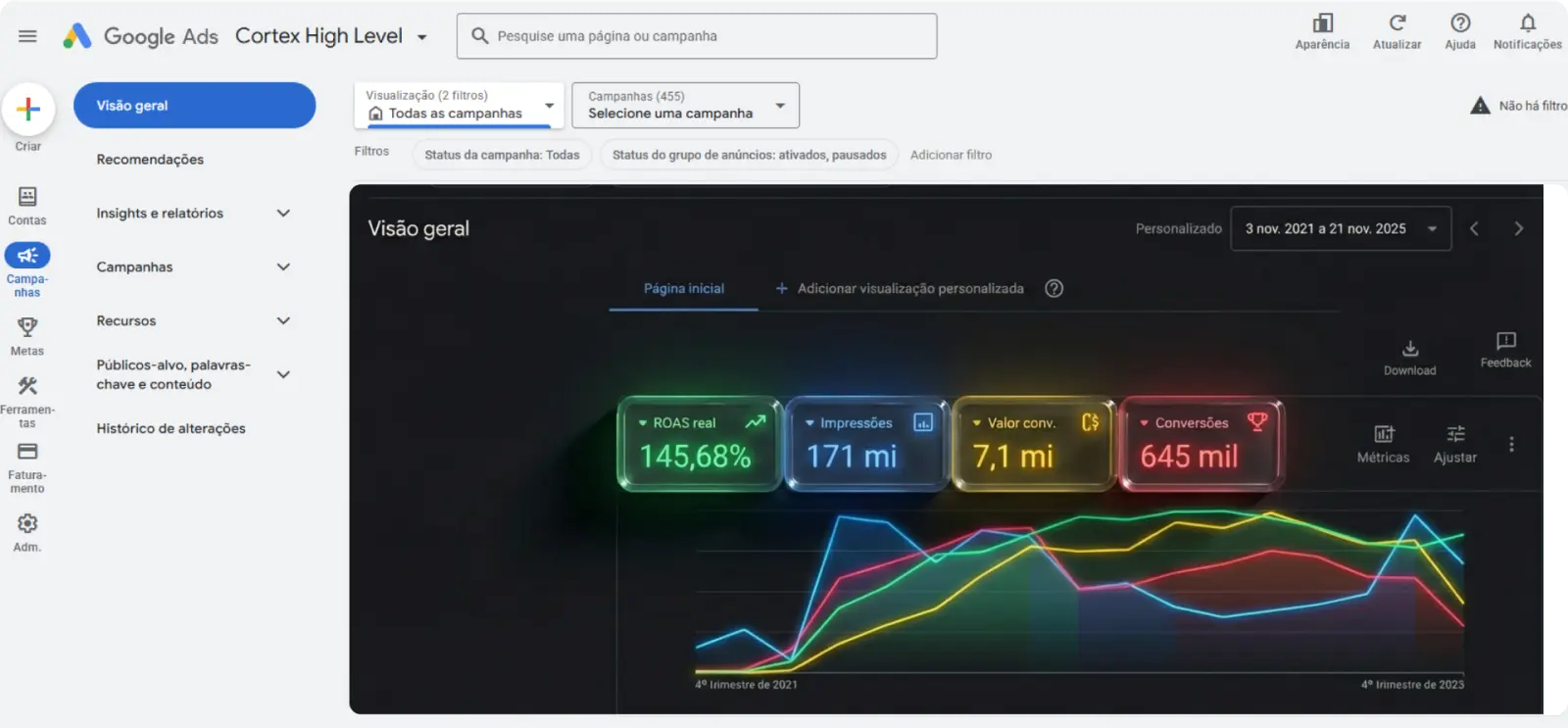Open the date range dropdown
Image resolution: width=1568 pixels, height=728 pixels.
pyautogui.click(x=1341, y=228)
